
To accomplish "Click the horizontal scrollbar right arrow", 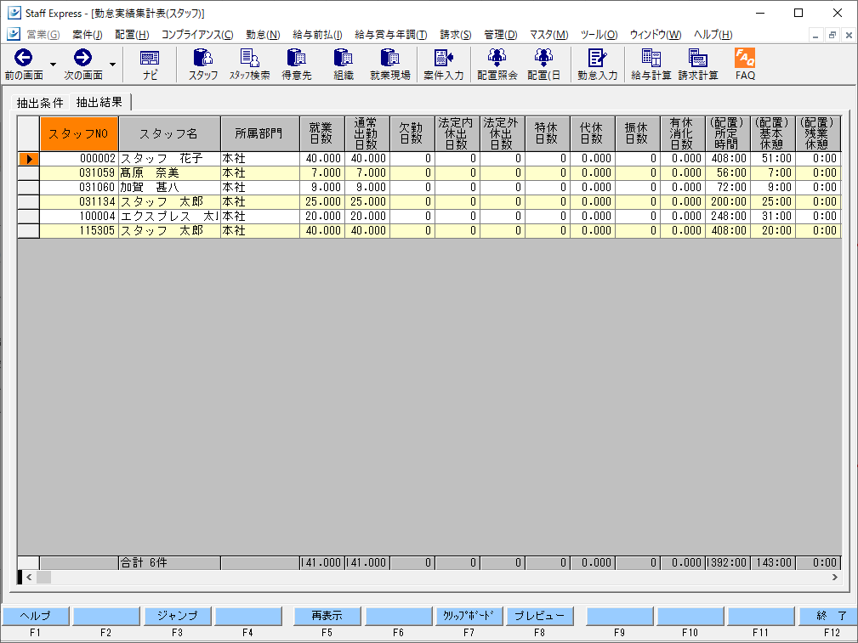I will (835, 577).
